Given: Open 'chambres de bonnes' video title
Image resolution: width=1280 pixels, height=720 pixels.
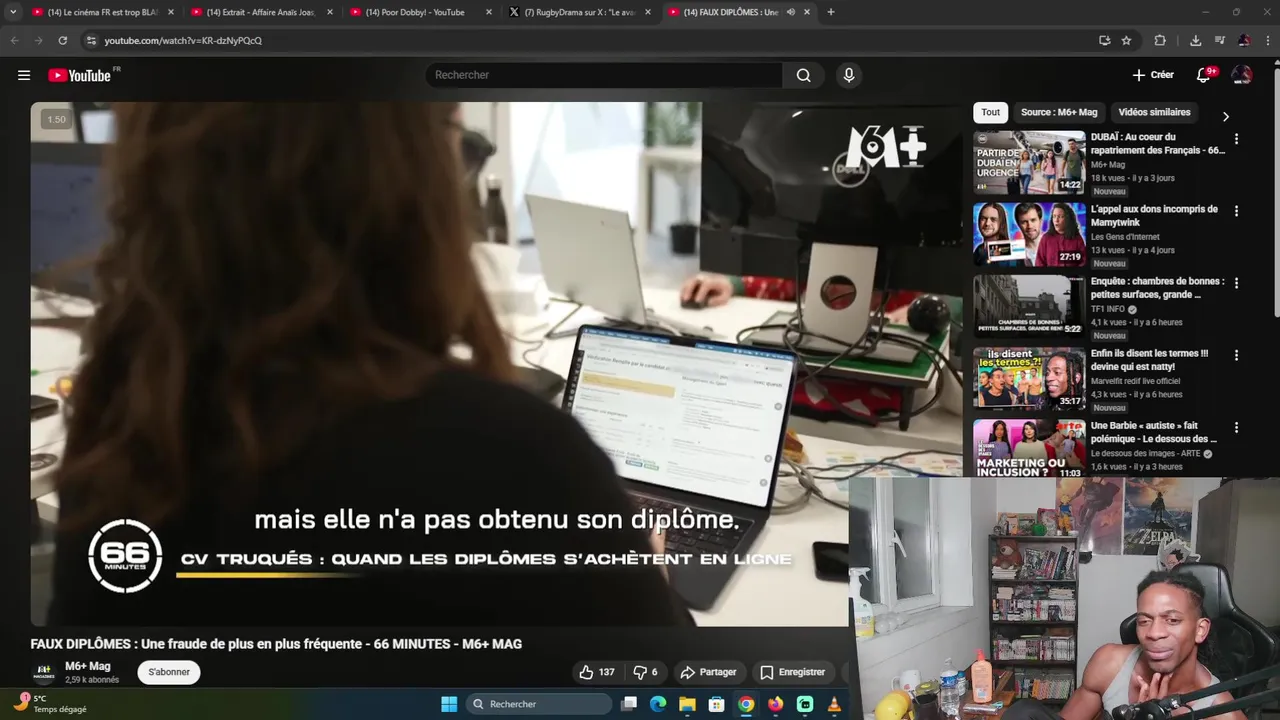Looking at the screenshot, I should click(1156, 288).
